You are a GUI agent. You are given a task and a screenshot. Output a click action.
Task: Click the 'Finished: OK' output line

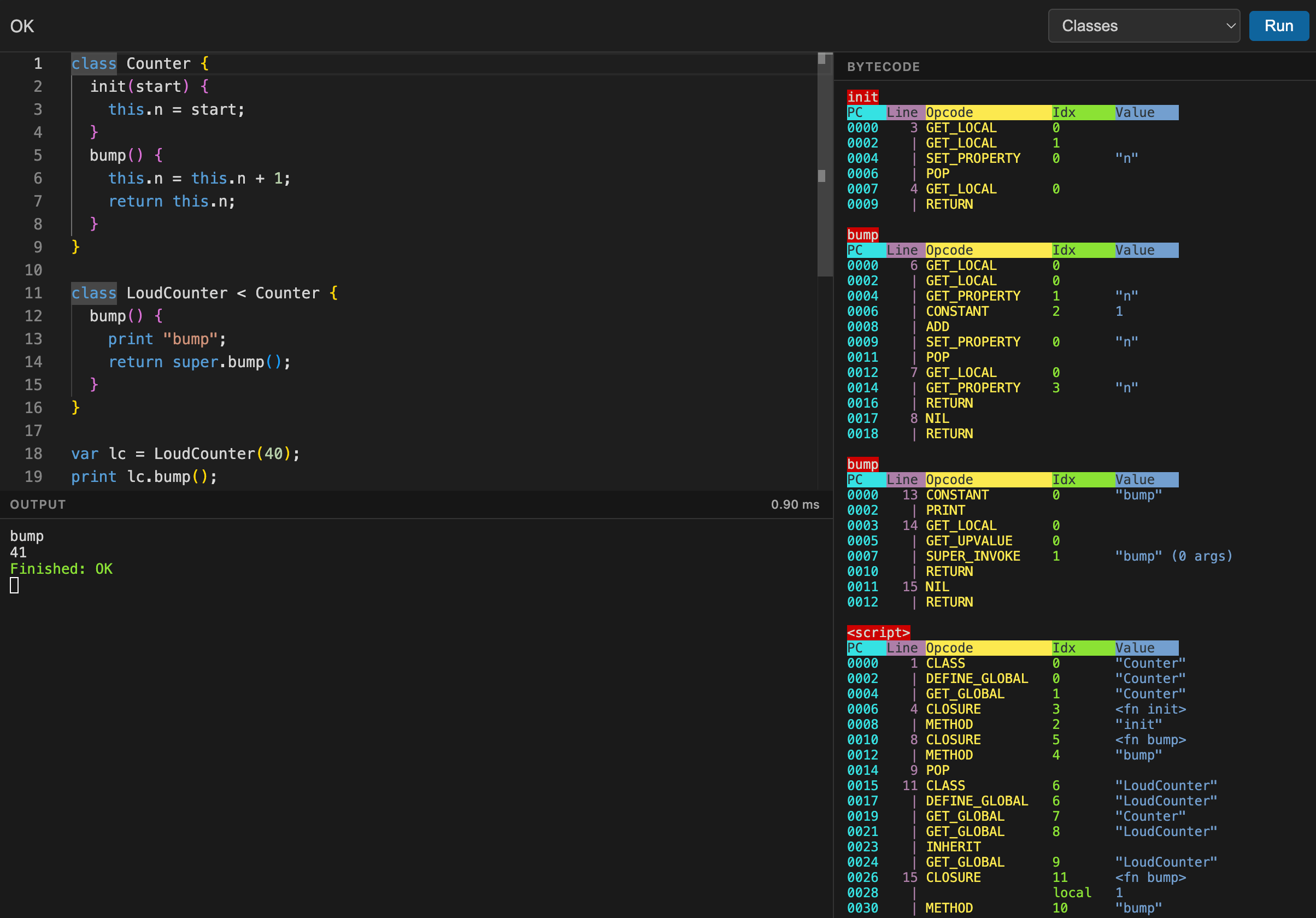pos(61,569)
